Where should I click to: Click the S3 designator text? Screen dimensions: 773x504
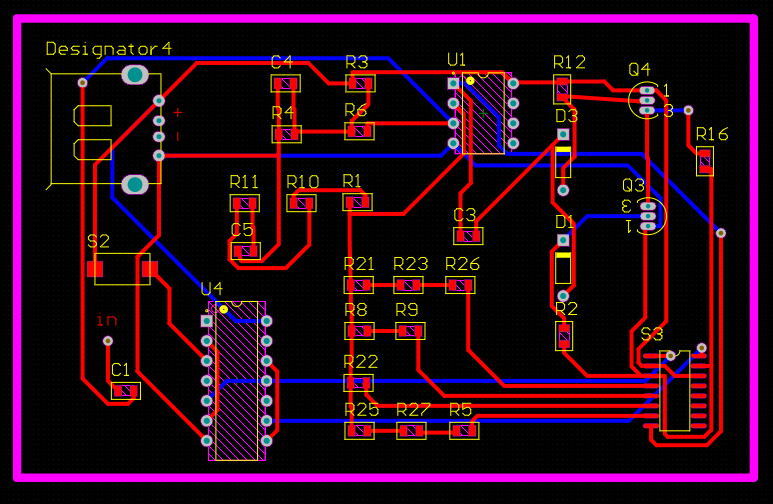(x=652, y=335)
